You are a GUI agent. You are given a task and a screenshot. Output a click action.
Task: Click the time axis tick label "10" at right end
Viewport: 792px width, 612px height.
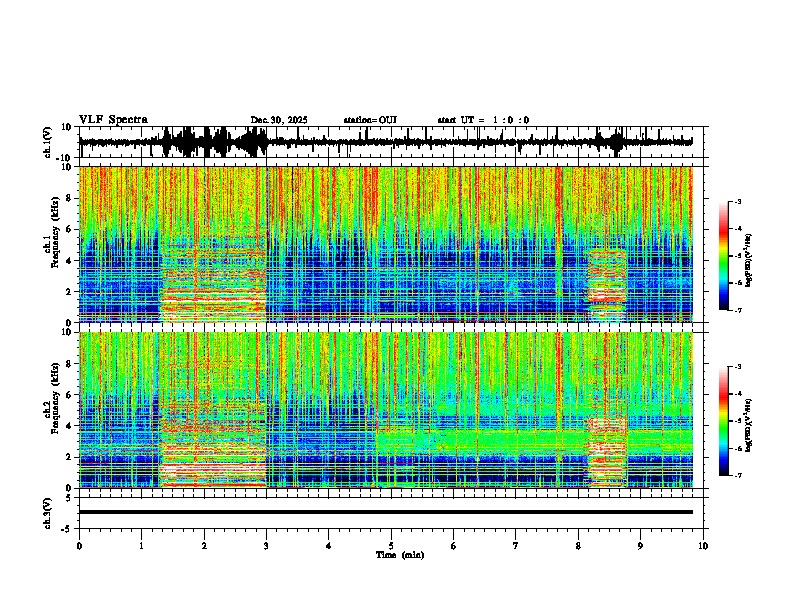click(703, 546)
